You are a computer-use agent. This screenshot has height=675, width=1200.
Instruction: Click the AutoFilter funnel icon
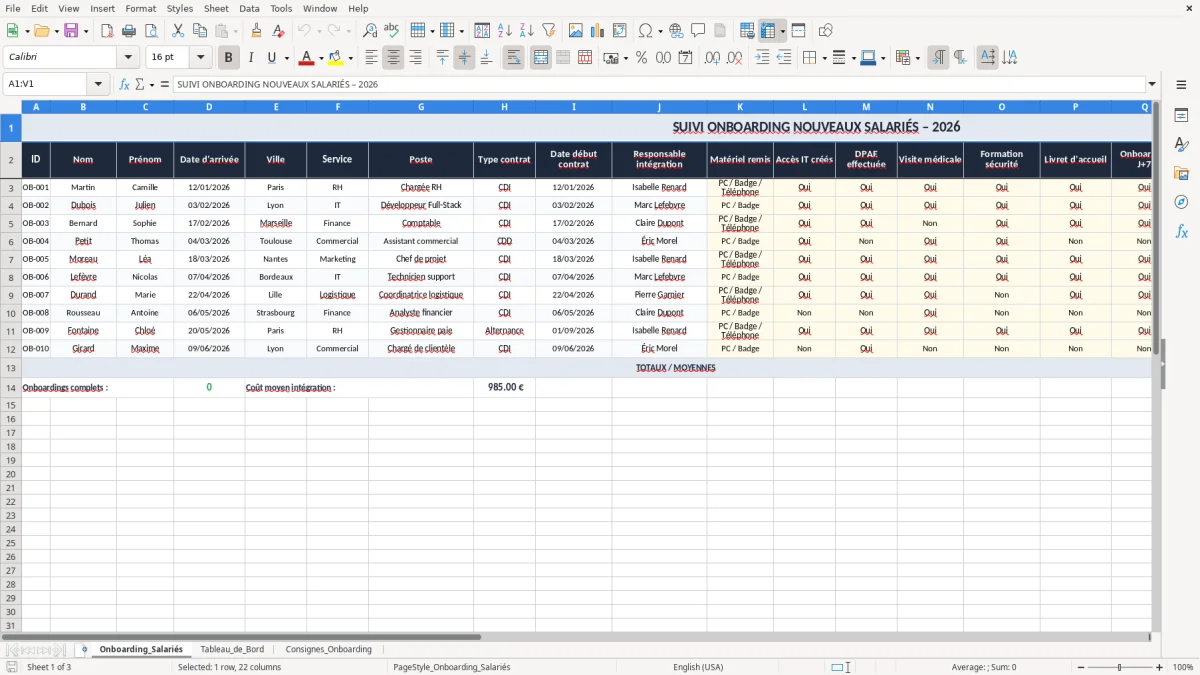point(548,31)
